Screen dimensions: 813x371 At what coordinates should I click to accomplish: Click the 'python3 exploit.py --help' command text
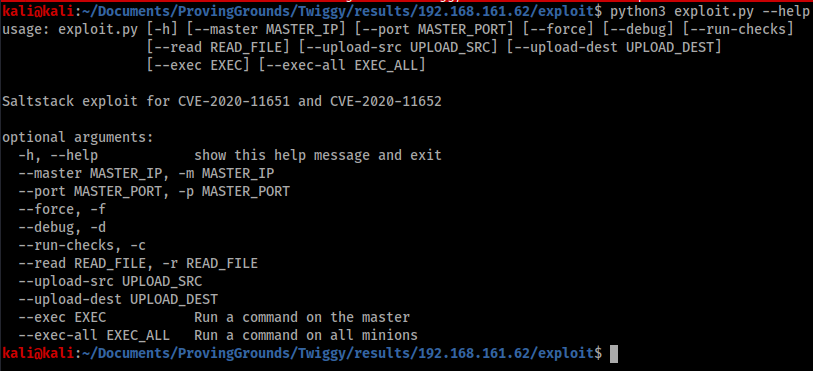(x=709, y=11)
